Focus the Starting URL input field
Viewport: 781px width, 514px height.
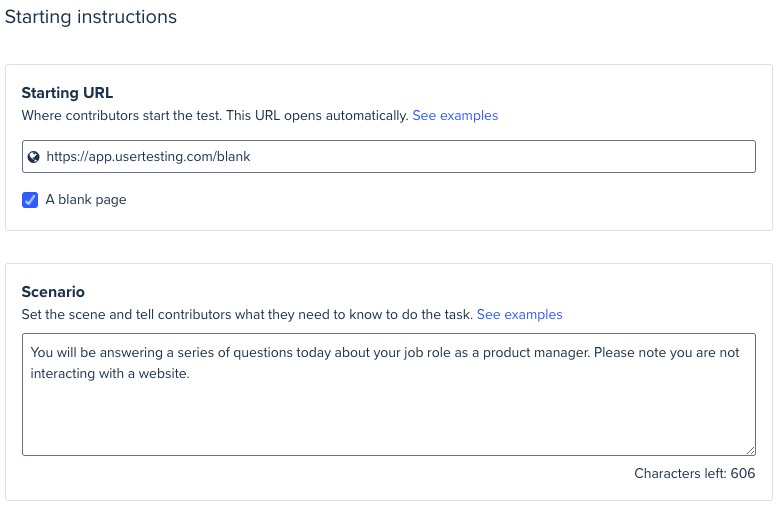(x=389, y=156)
